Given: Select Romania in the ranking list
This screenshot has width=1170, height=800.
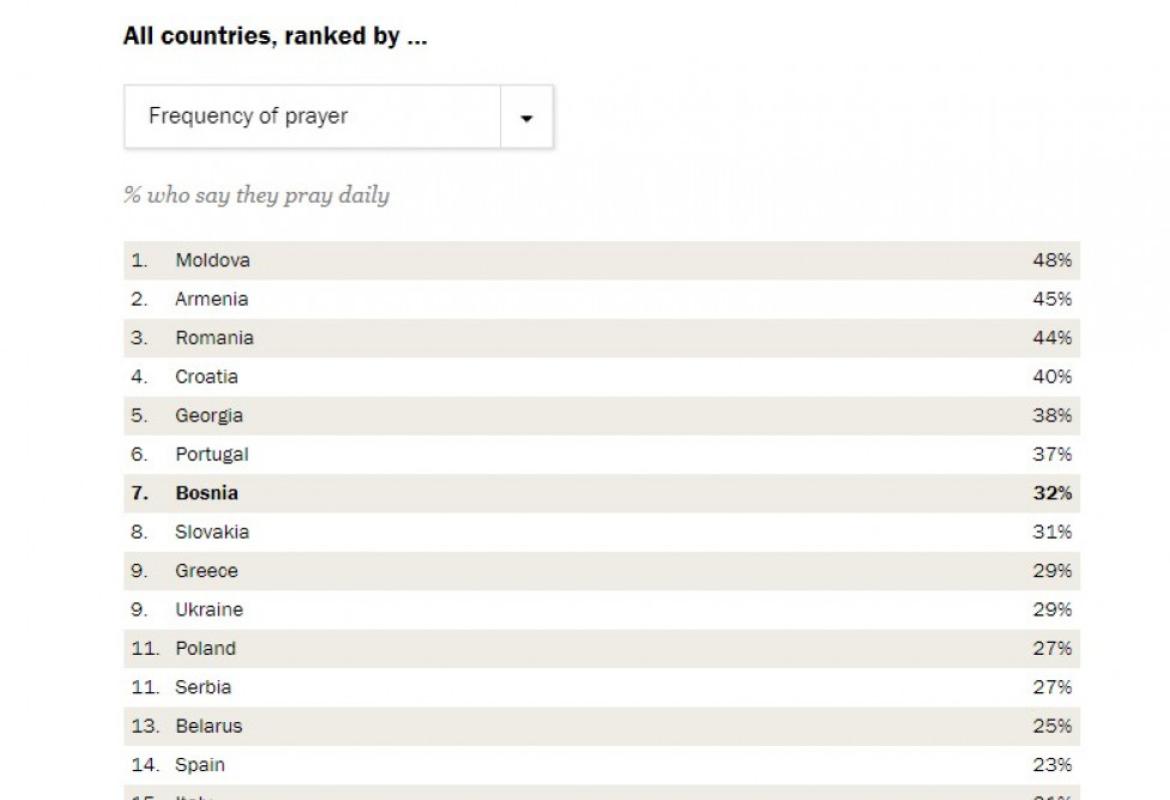Looking at the screenshot, I should tap(215, 338).
